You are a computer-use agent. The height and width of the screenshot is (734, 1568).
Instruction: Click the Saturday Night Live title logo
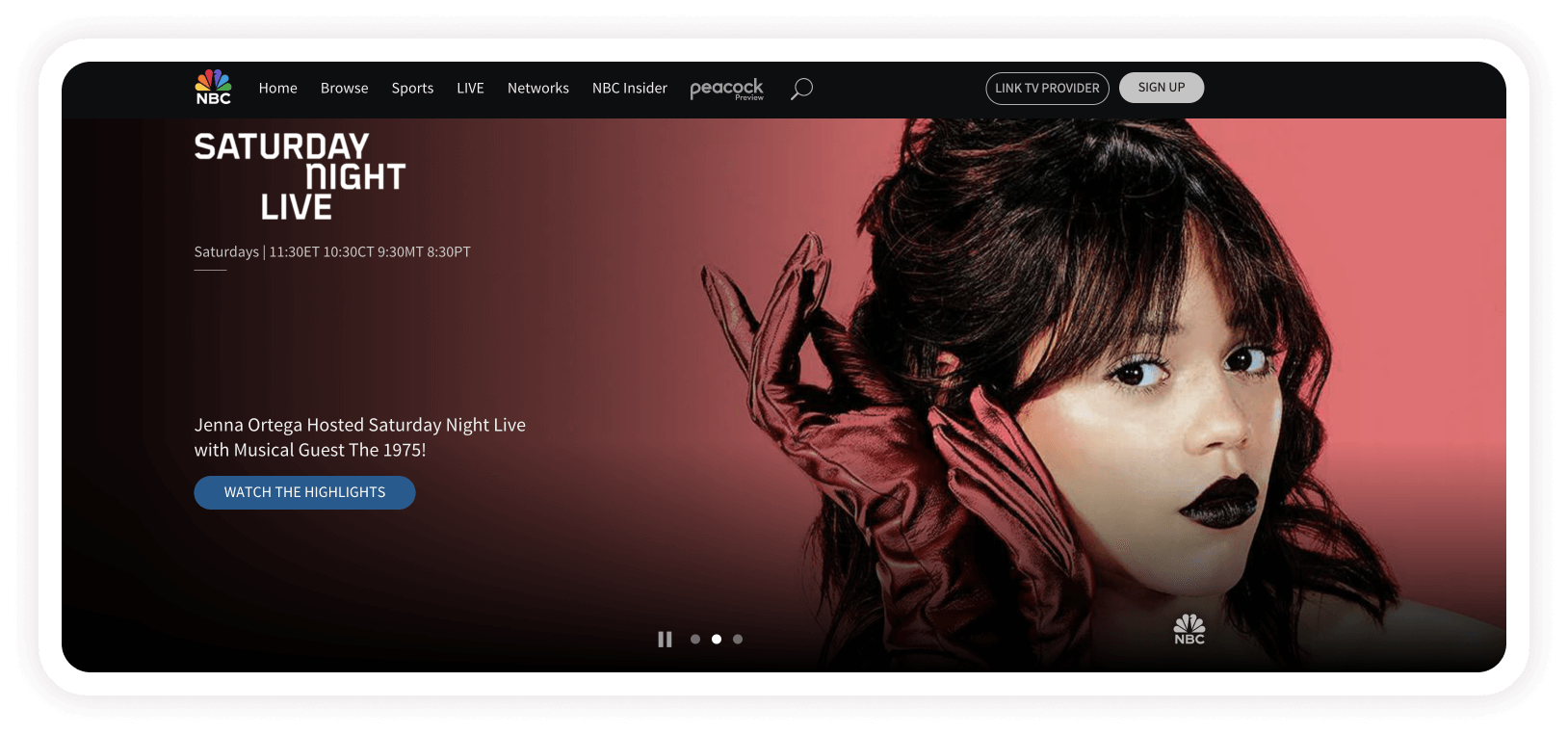point(300,176)
